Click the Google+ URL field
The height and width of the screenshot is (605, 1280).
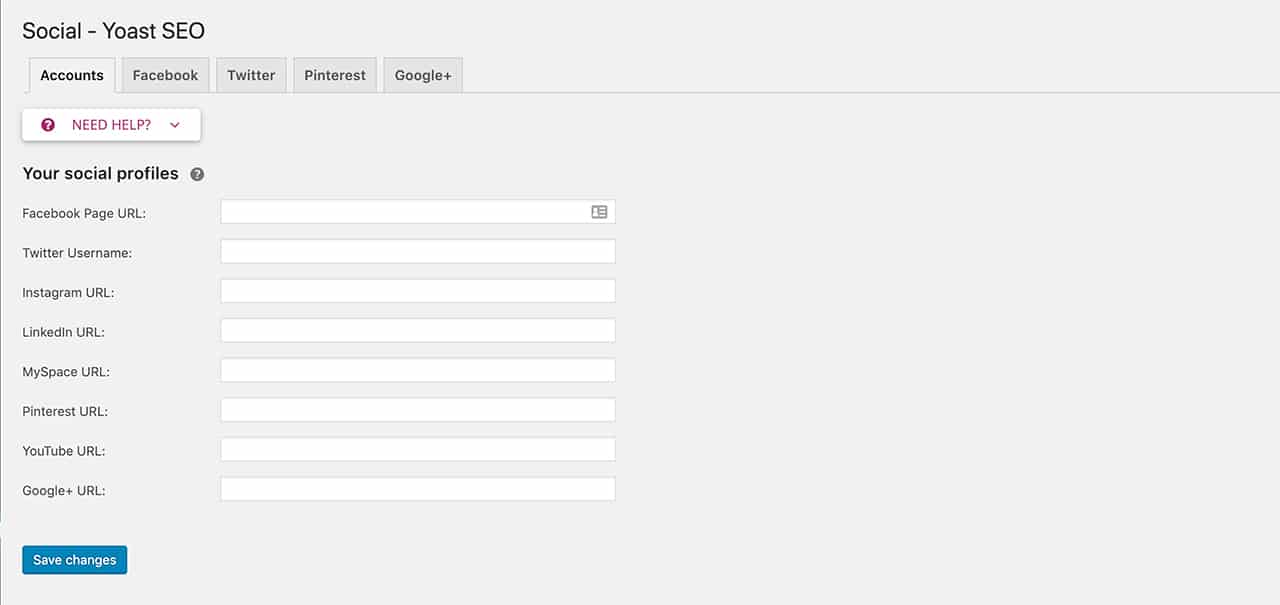coord(418,490)
